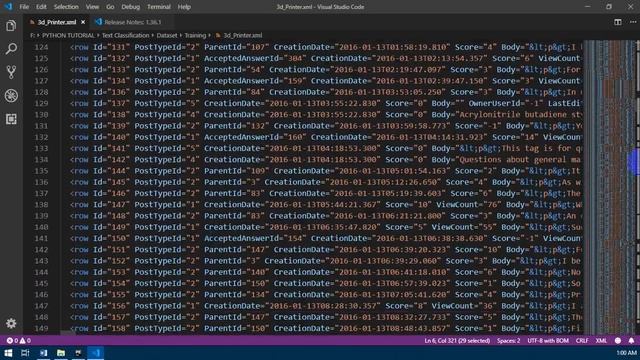The height and width of the screenshot is (360, 640).
Task: Open the Source Control view
Action: (x=11, y=72)
